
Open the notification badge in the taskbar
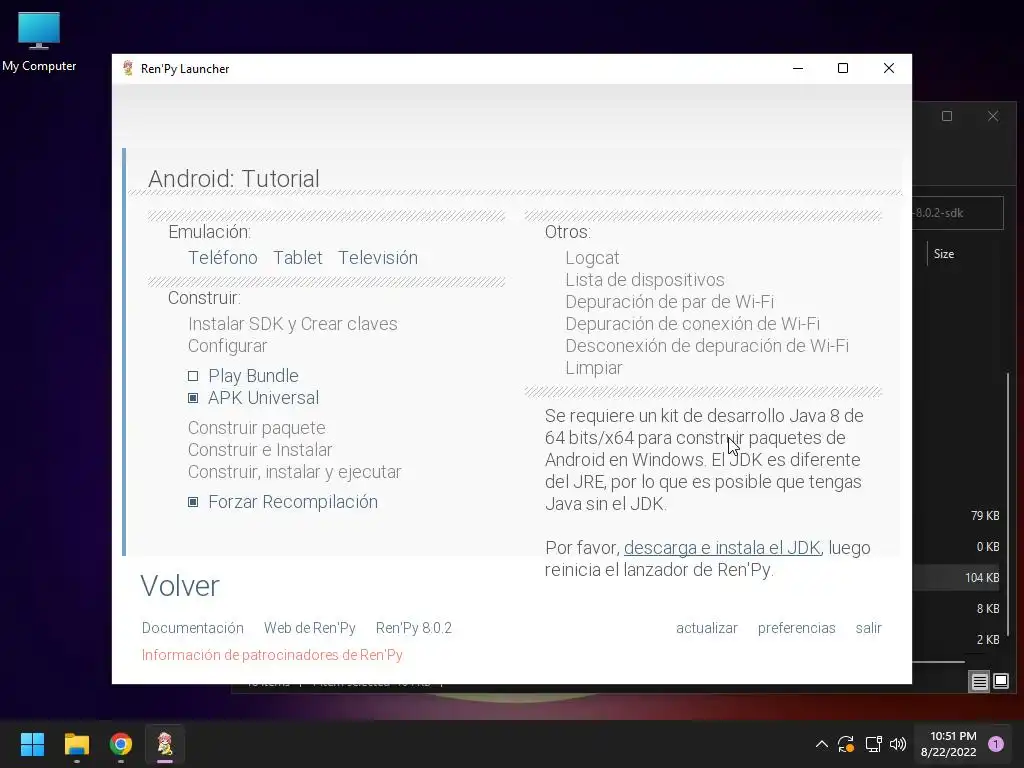(x=996, y=744)
